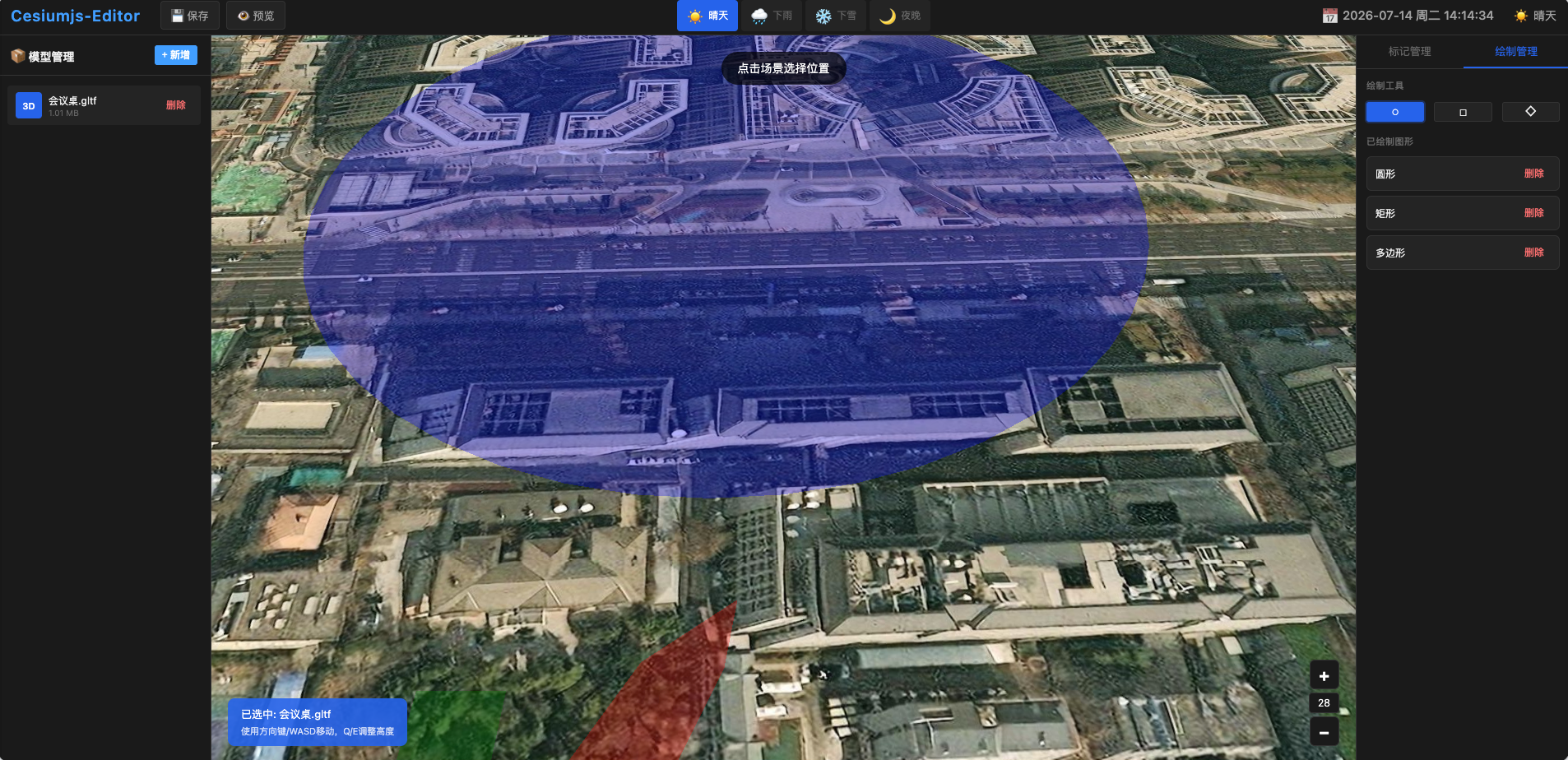Click the date and time display

[1417, 16]
